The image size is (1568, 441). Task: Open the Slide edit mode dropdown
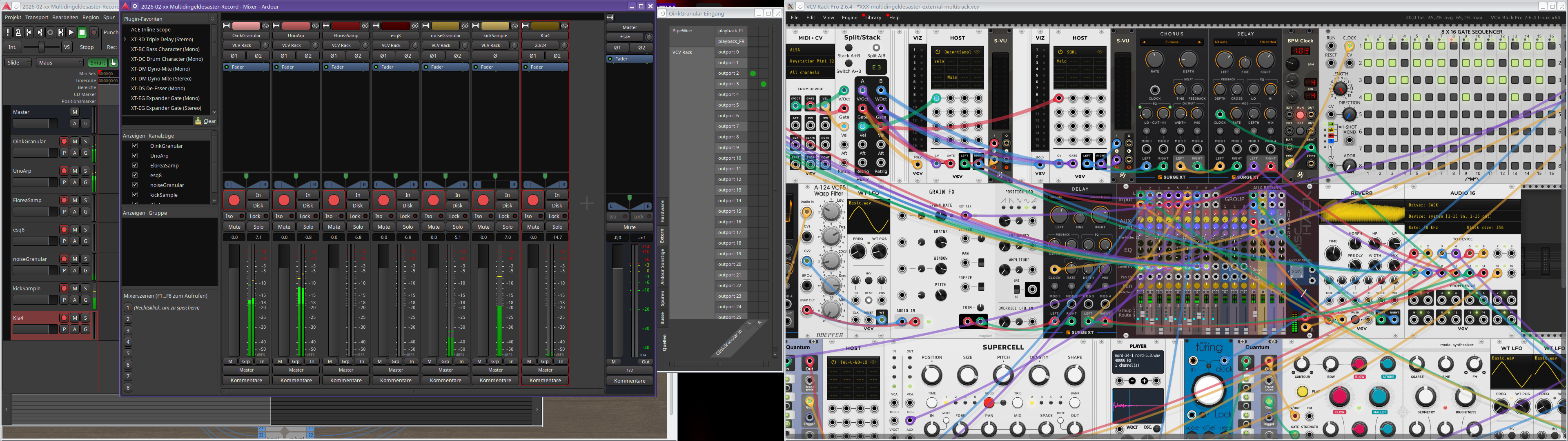click(18, 63)
